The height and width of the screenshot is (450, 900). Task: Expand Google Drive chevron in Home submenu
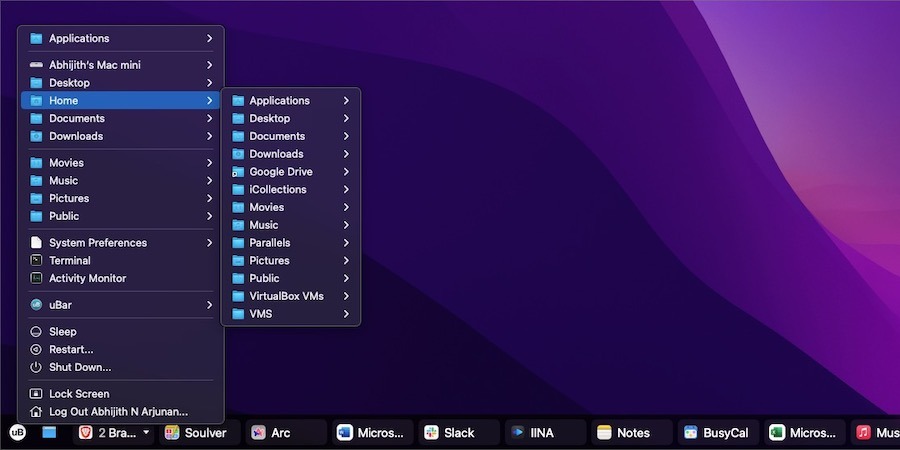[346, 172]
